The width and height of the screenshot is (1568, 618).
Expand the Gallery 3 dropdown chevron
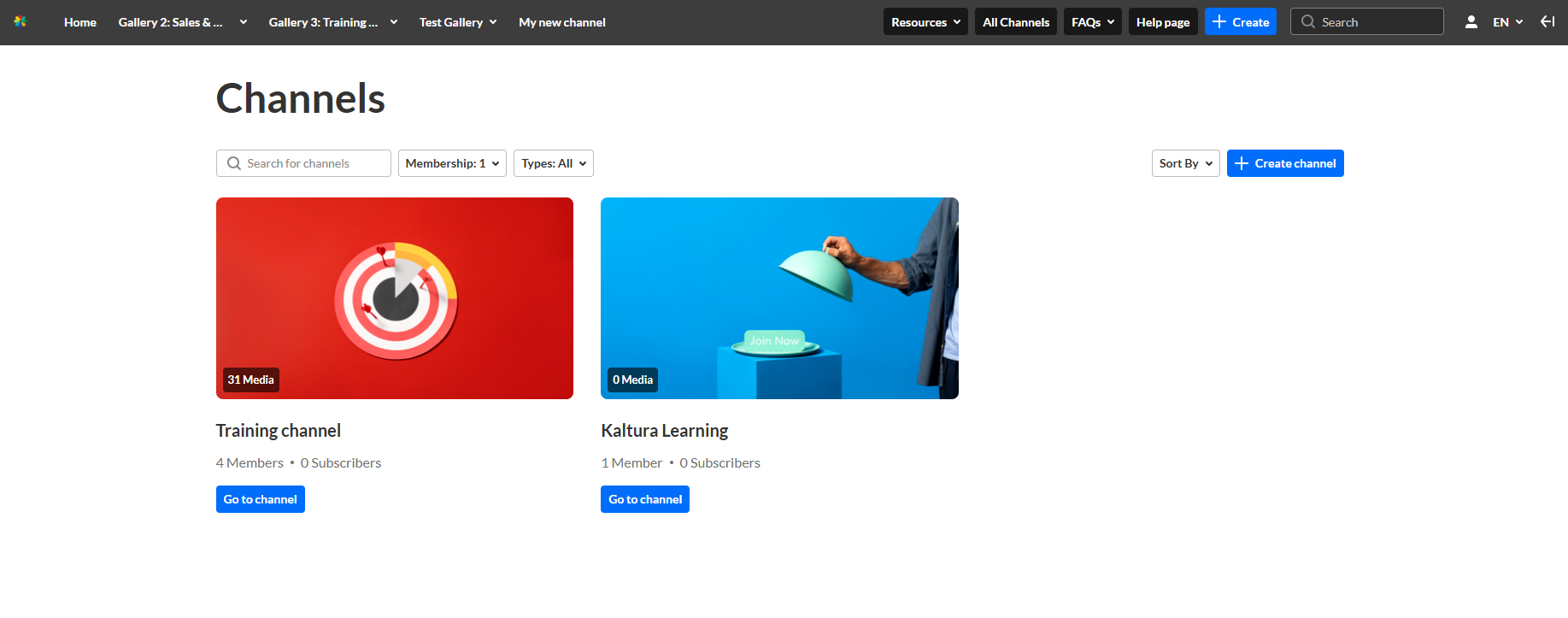click(394, 22)
